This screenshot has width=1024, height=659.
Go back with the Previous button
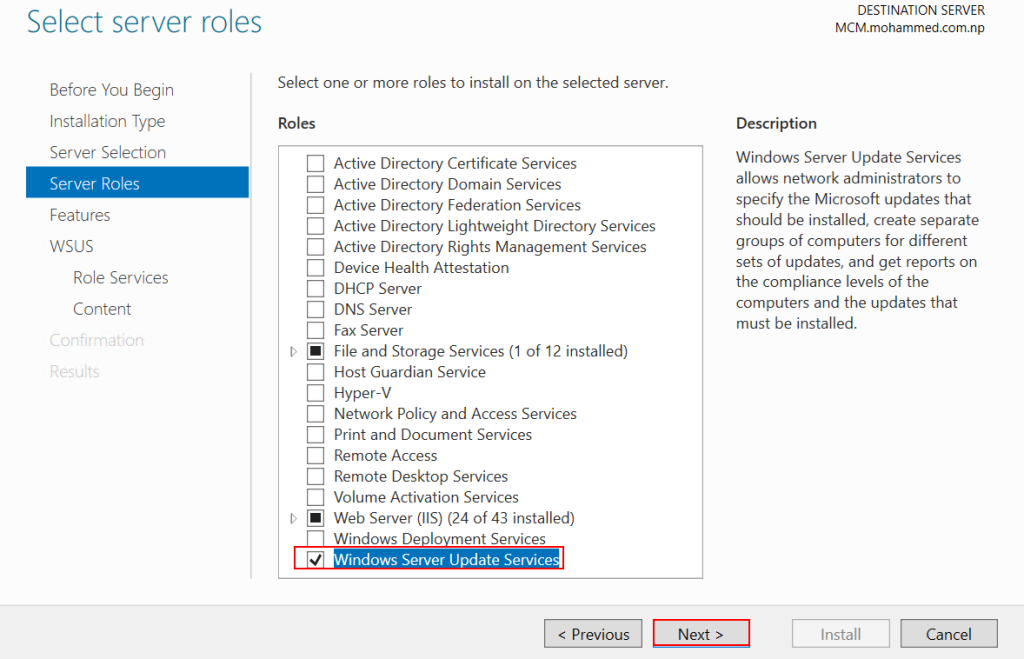tap(593, 634)
